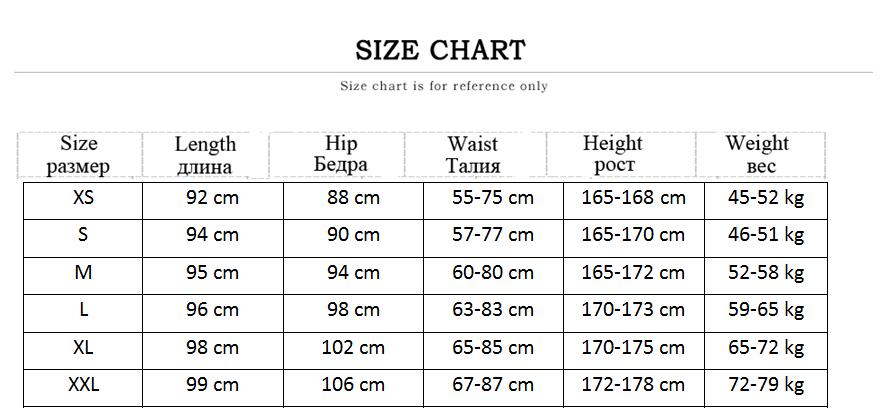Select the XS size row label
Screen dimensions: 880x408
click(84, 198)
